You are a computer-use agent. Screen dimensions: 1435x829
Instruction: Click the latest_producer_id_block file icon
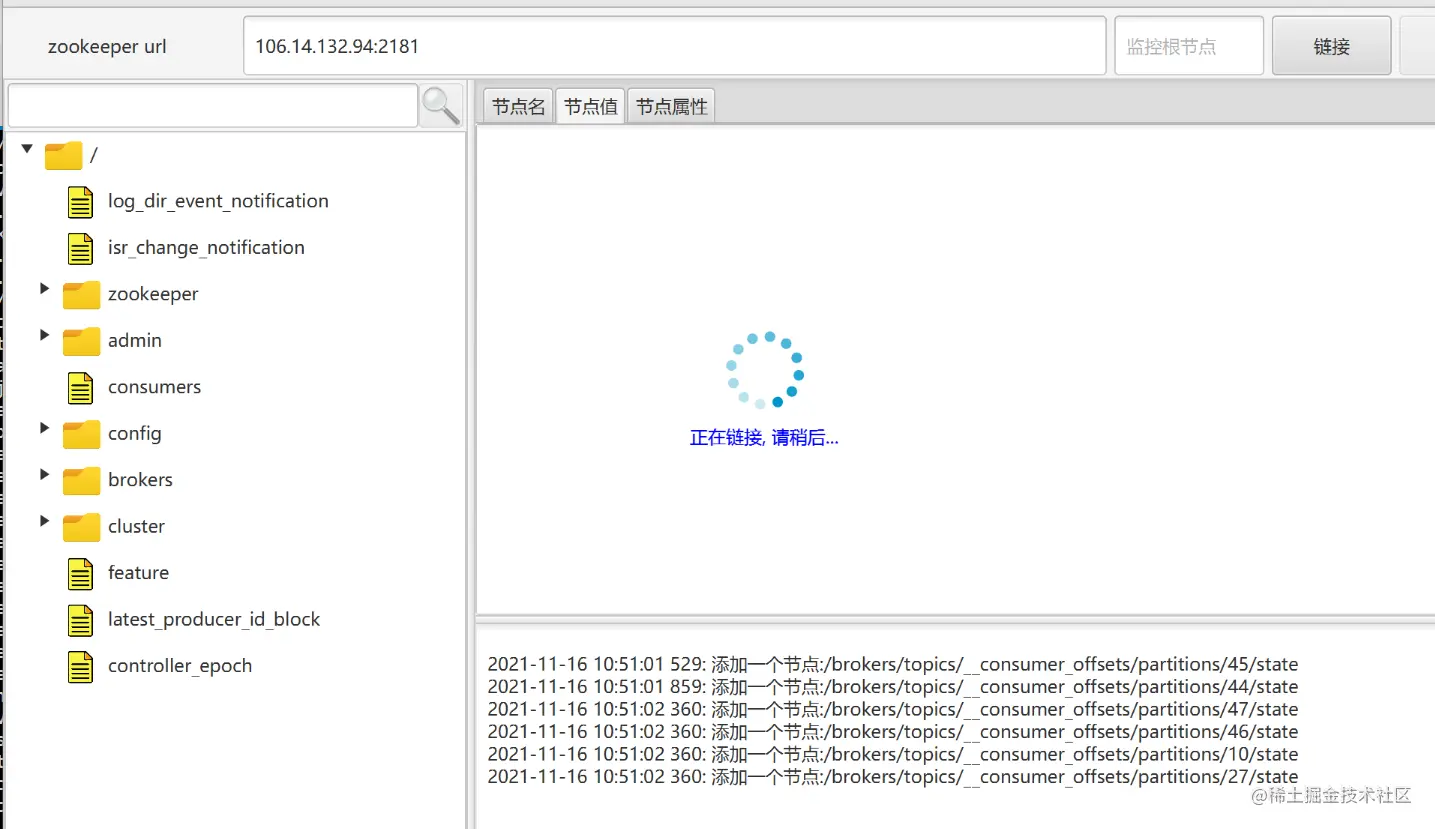[80, 620]
